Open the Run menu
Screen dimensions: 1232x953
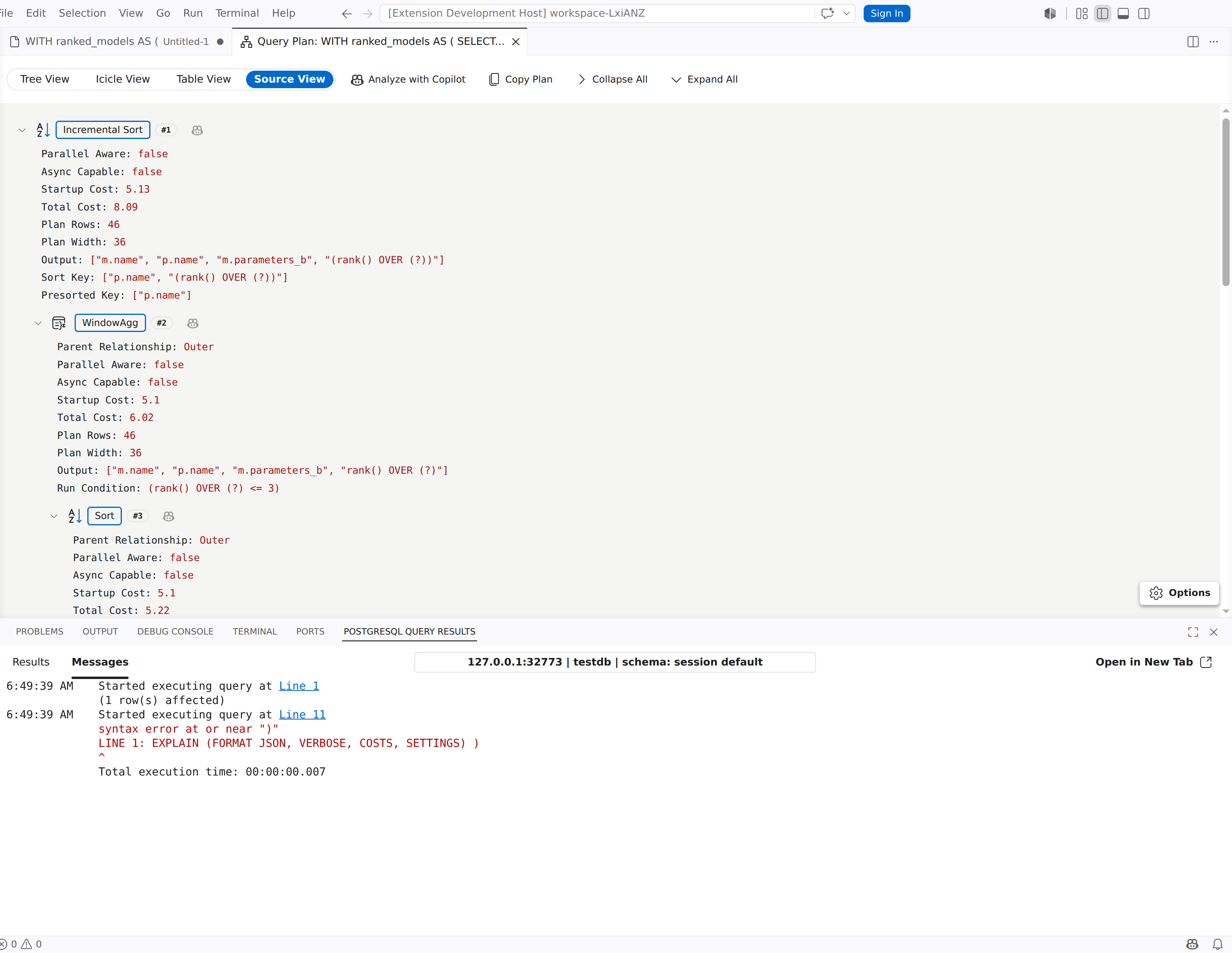(x=193, y=14)
